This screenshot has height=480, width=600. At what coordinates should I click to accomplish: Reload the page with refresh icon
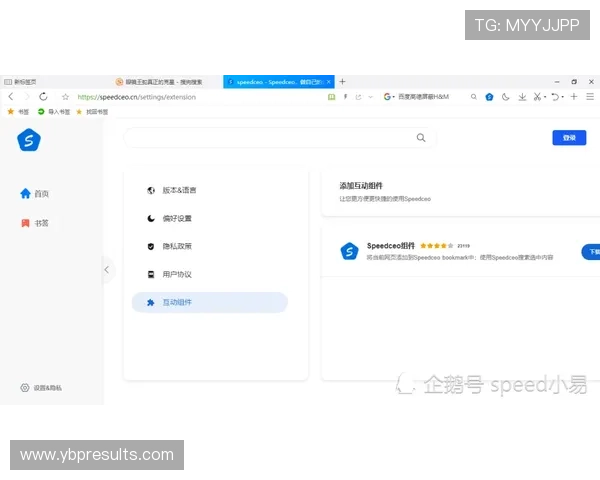[43, 96]
